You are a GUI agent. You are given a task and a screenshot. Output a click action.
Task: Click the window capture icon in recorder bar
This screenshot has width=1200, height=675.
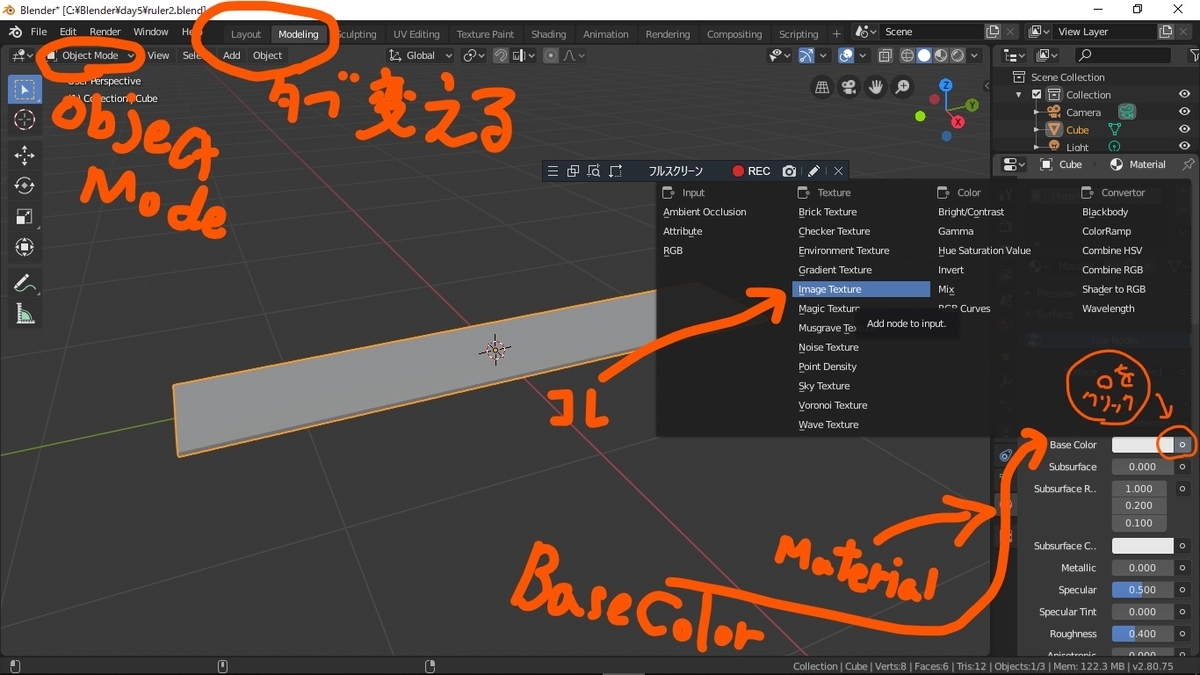pyautogui.click(x=573, y=171)
